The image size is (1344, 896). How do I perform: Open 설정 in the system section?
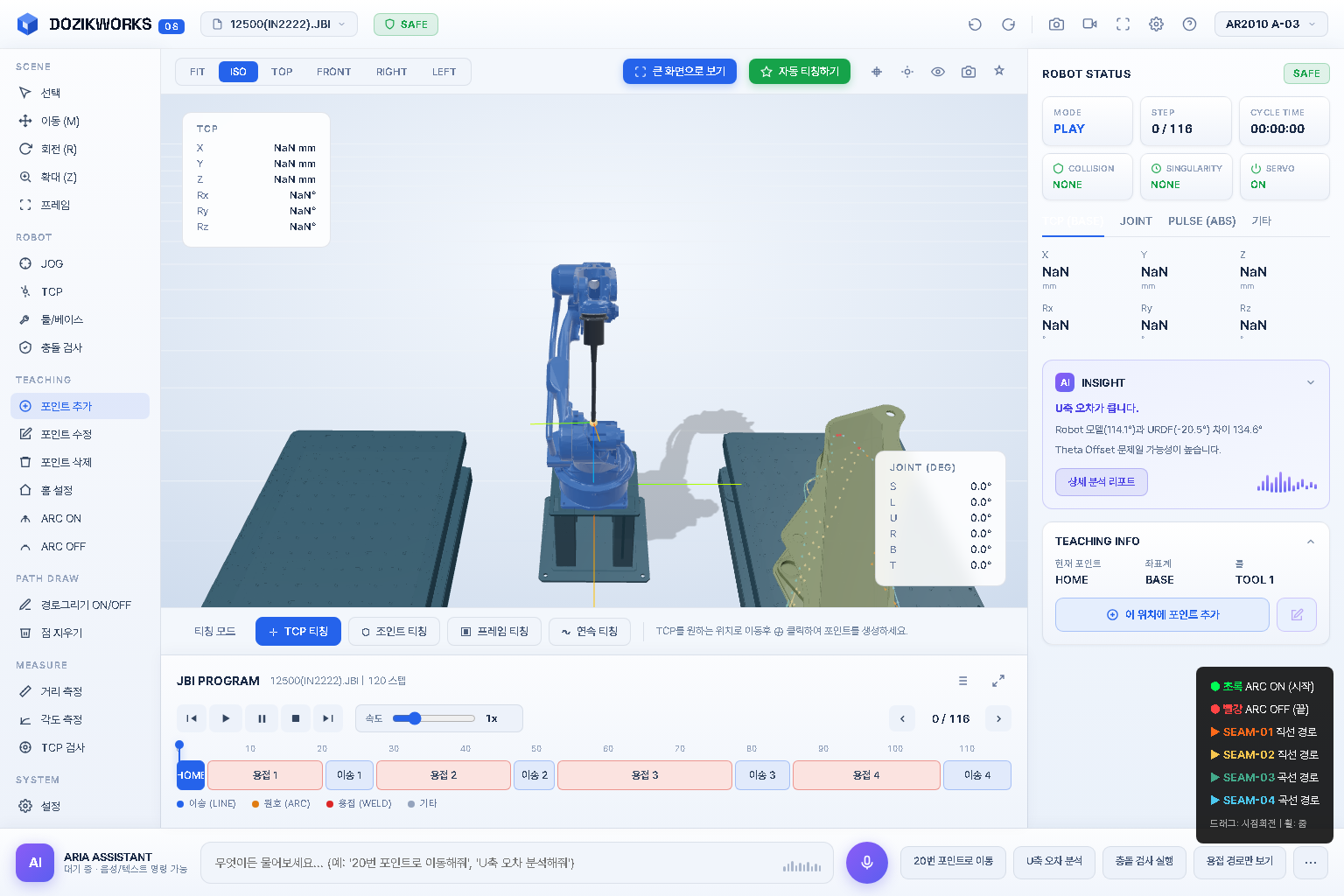coord(80,806)
